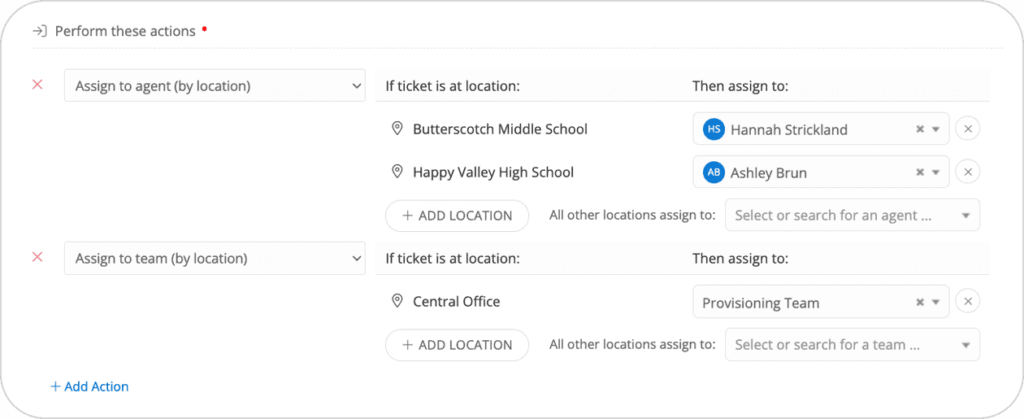Delete the Butterscotch Middle School location row
The width and height of the screenshot is (1024, 419).
pos(968,129)
